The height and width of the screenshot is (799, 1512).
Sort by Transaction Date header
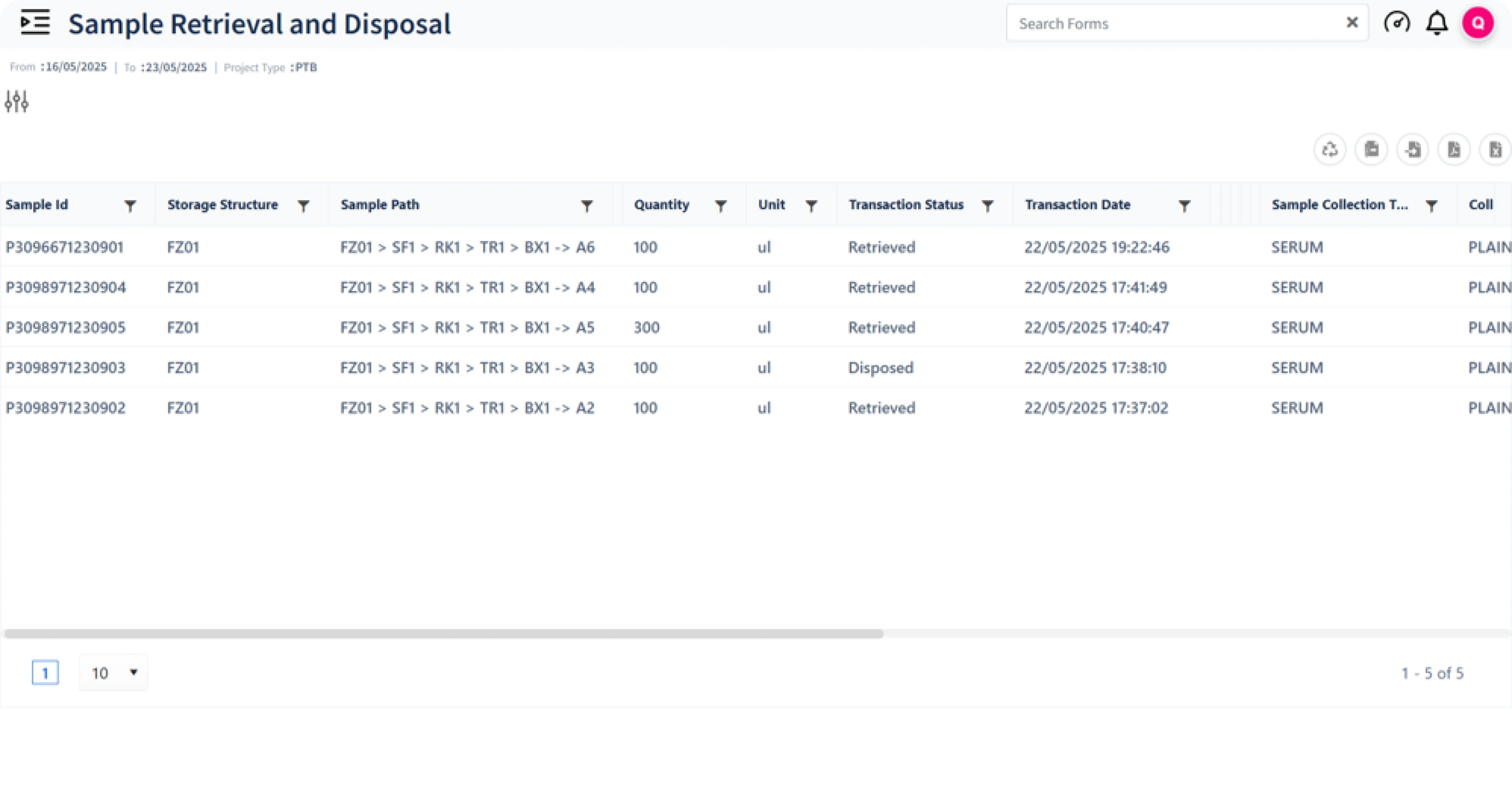pos(1078,204)
